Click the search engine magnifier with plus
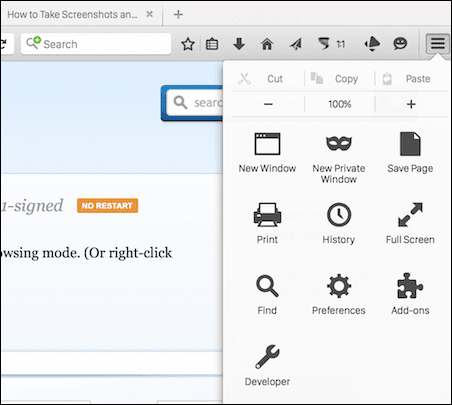 tap(33, 43)
